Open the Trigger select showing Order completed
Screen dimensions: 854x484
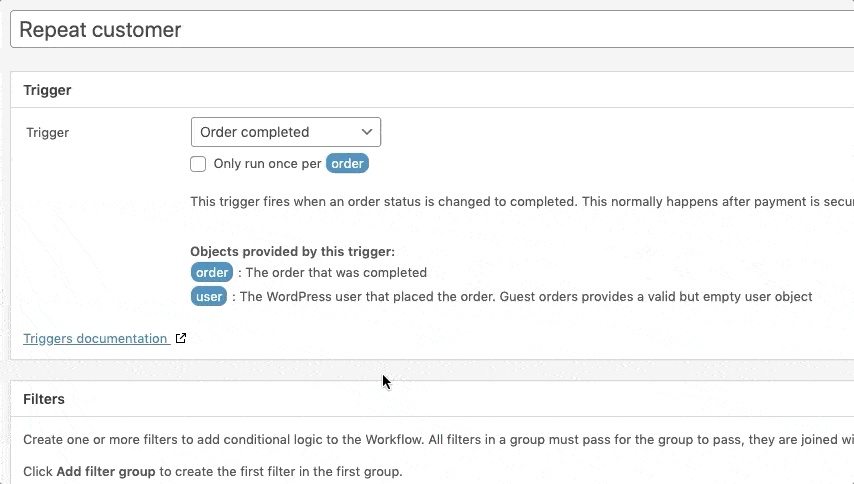(285, 132)
